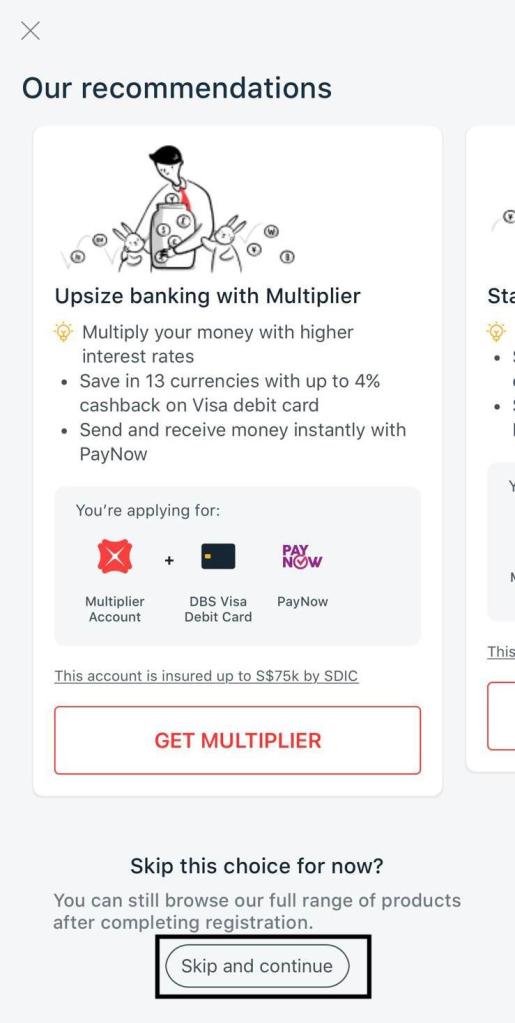515x1023 pixels.
Task: Open the SDIC insured up to S$75k link
Action: (x=206, y=676)
